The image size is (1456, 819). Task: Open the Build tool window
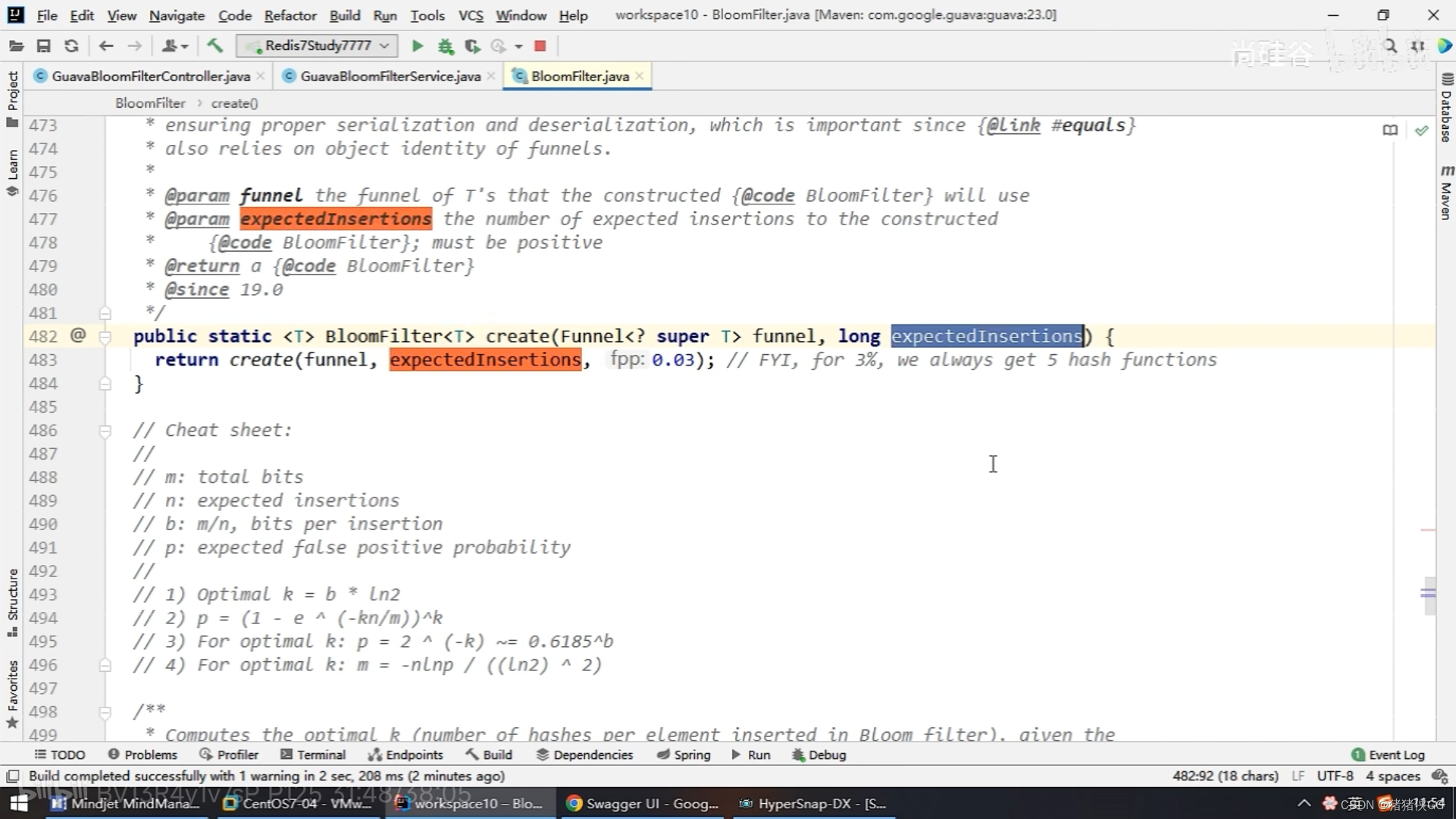click(x=489, y=755)
